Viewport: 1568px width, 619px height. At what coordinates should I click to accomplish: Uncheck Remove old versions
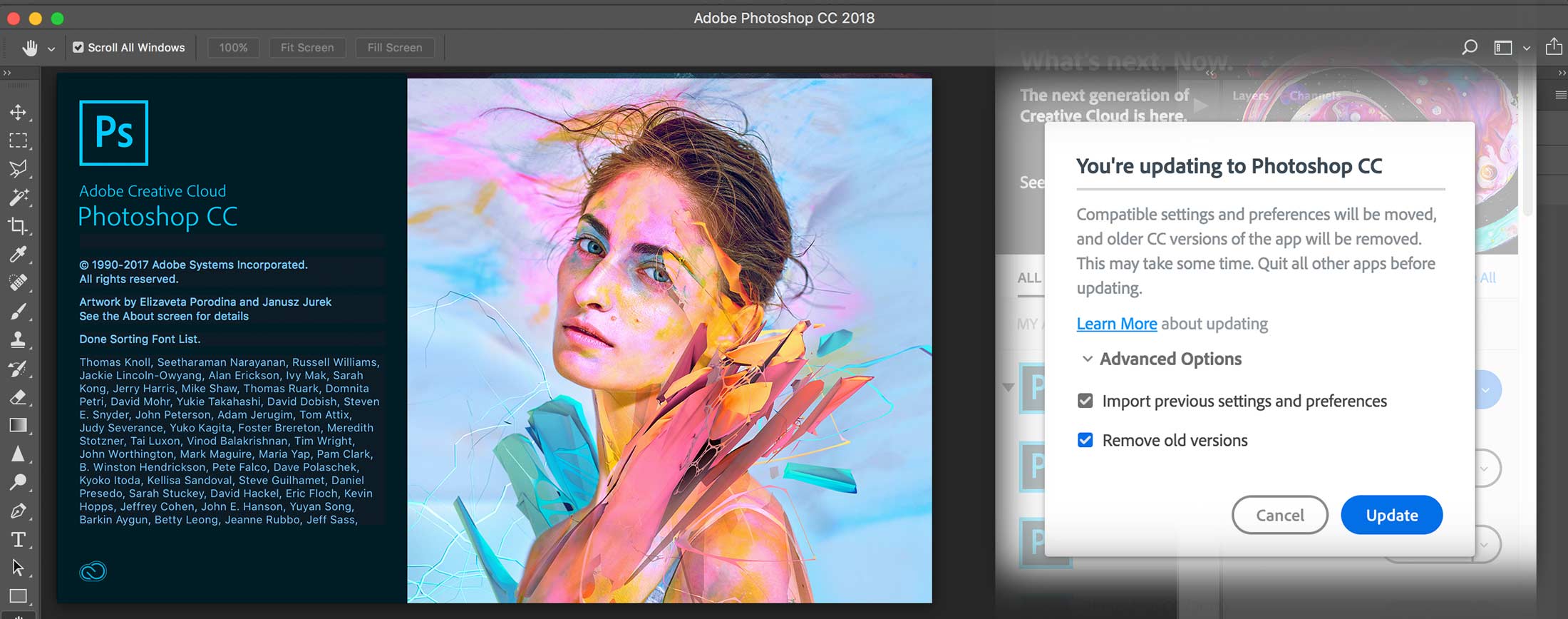tap(1085, 440)
